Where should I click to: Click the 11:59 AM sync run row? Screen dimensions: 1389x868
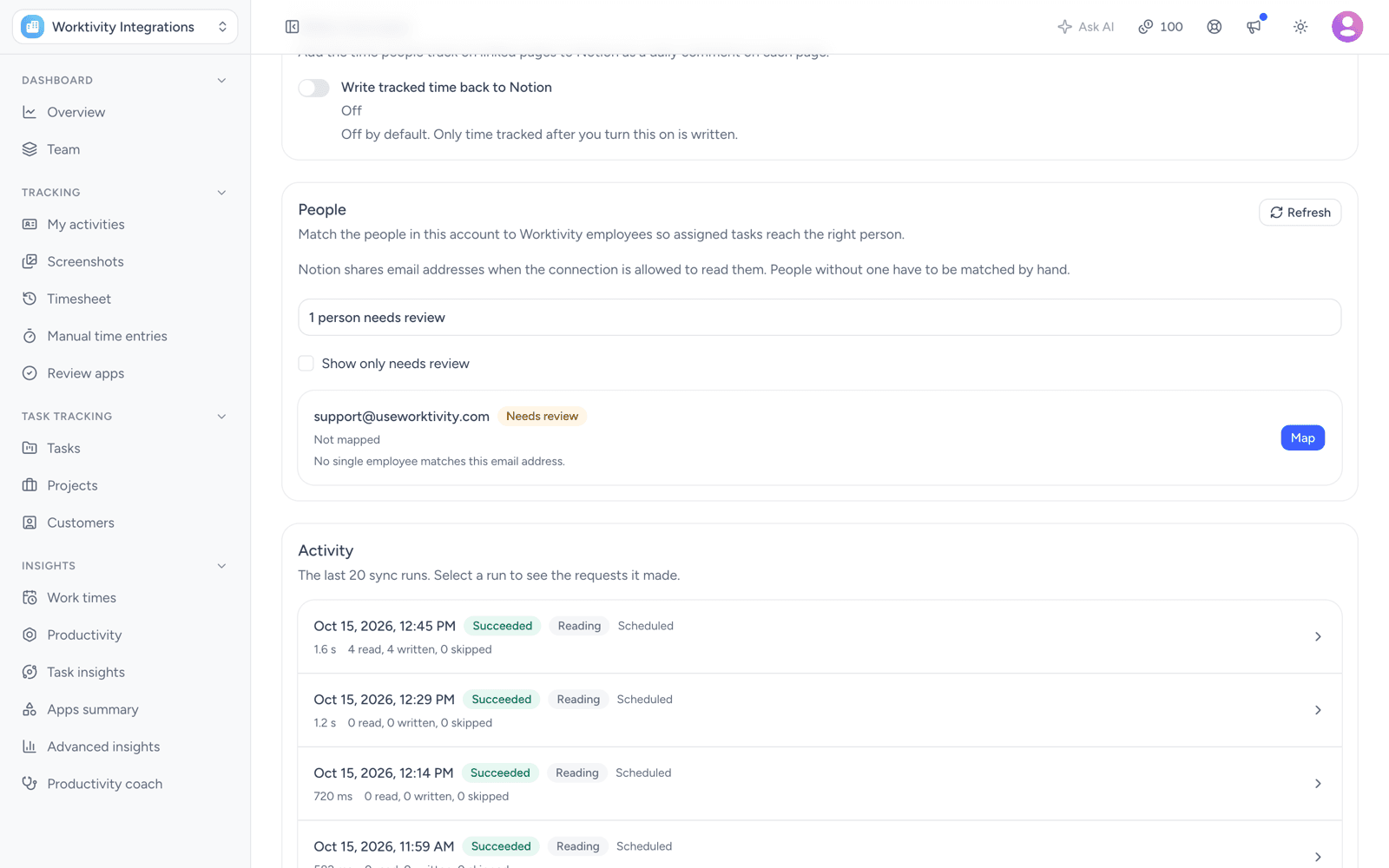(x=820, y=845)
